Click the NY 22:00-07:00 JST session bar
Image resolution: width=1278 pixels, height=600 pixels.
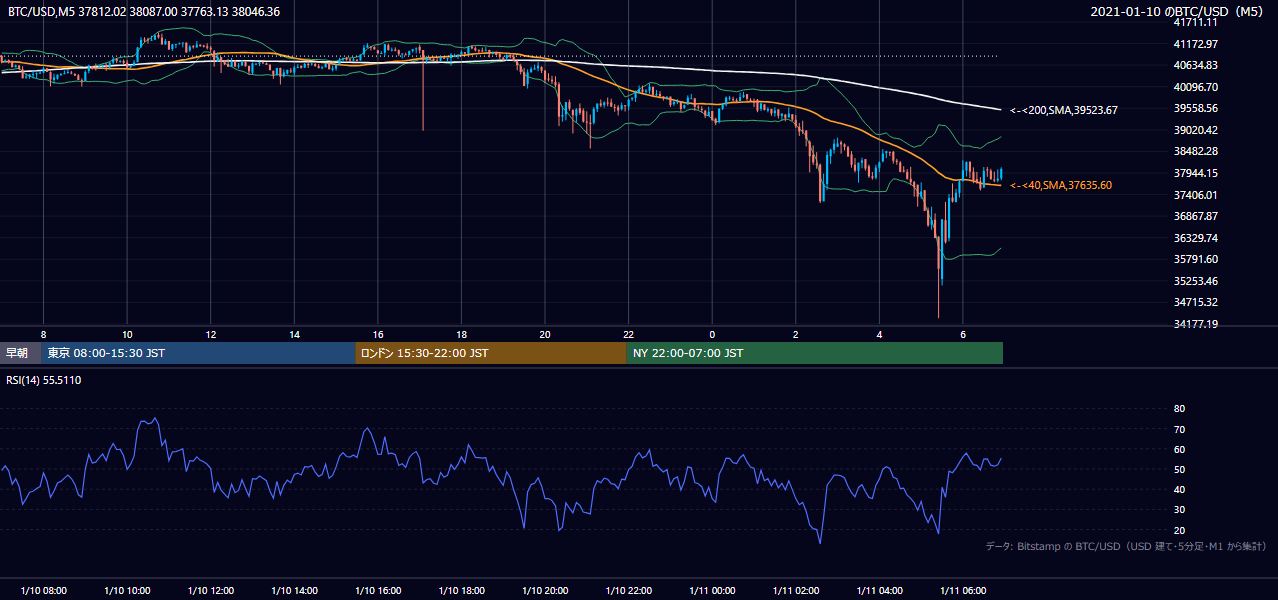pos(815,353)
